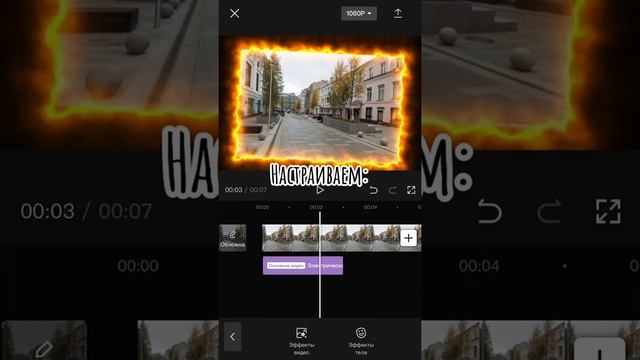The image size is (640, 360).
Task: Expand preview to fullscreen
Action: point(411,190)
